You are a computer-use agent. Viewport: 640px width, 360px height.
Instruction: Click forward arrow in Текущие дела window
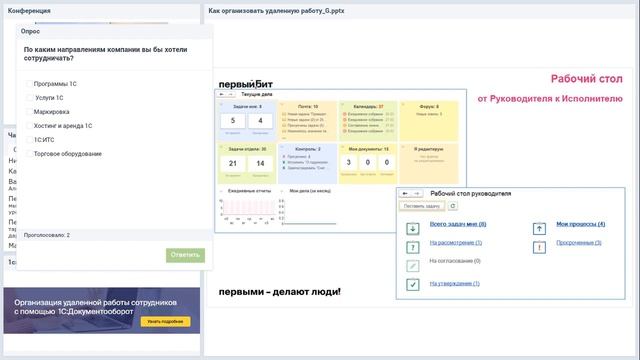tap(230, 94)
